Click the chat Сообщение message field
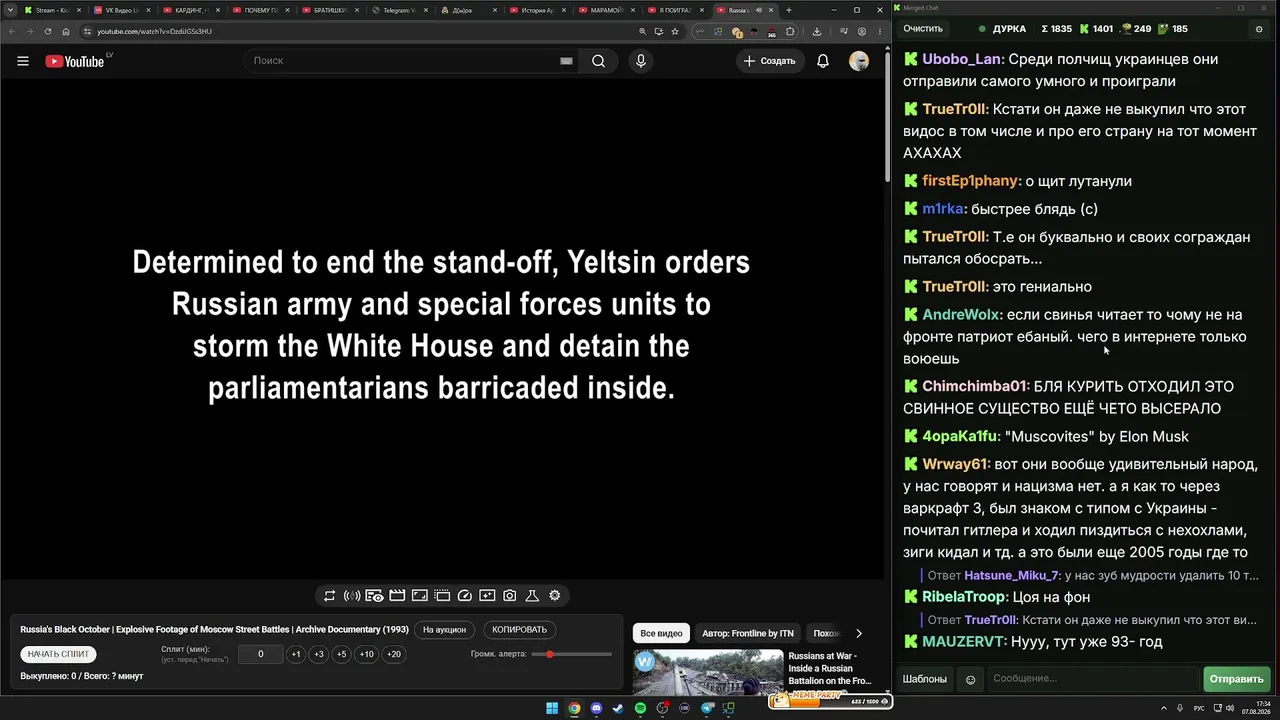The width and height of the screenshot is (1280, 720). (x=1094, y=679)
